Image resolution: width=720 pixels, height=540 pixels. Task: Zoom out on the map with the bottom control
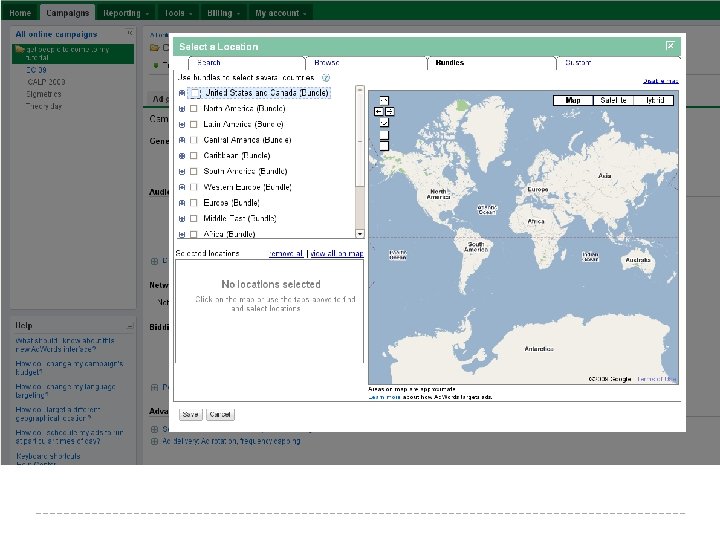[384, 146]
